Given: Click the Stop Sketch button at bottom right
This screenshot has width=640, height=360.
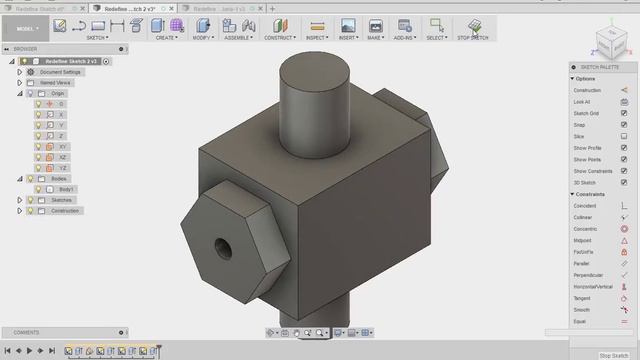Looking at the screenshot, I should tap(614, 356).
